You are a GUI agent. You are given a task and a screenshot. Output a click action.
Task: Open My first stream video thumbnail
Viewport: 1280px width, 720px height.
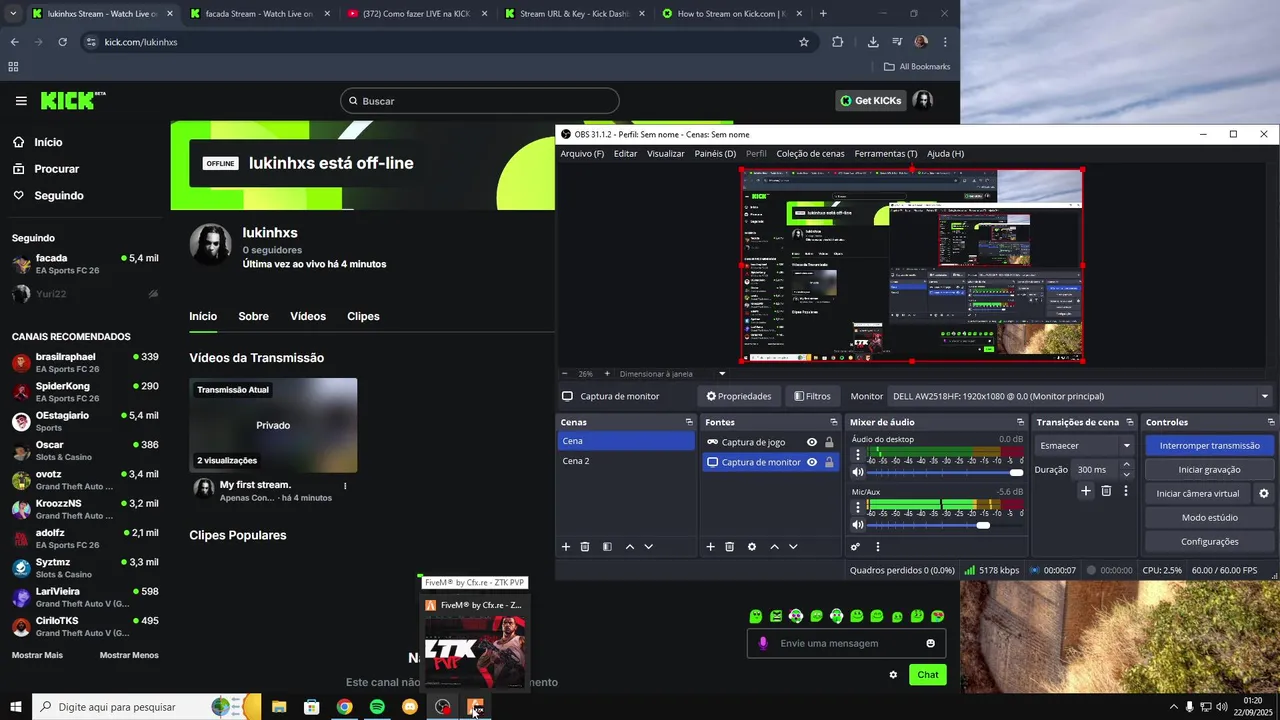point(273,425)
